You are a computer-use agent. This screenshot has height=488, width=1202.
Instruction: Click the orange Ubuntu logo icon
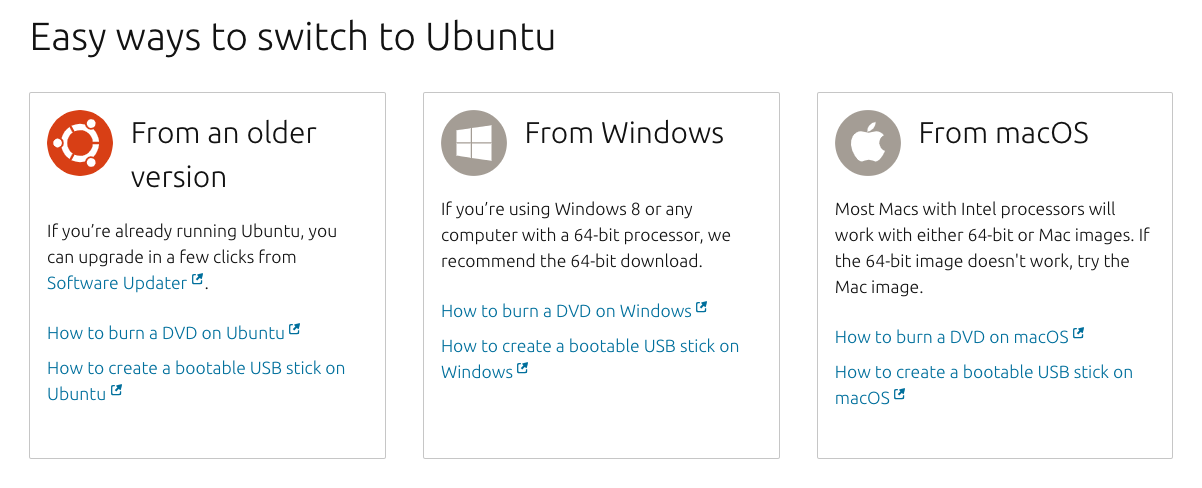coord(80,143)
